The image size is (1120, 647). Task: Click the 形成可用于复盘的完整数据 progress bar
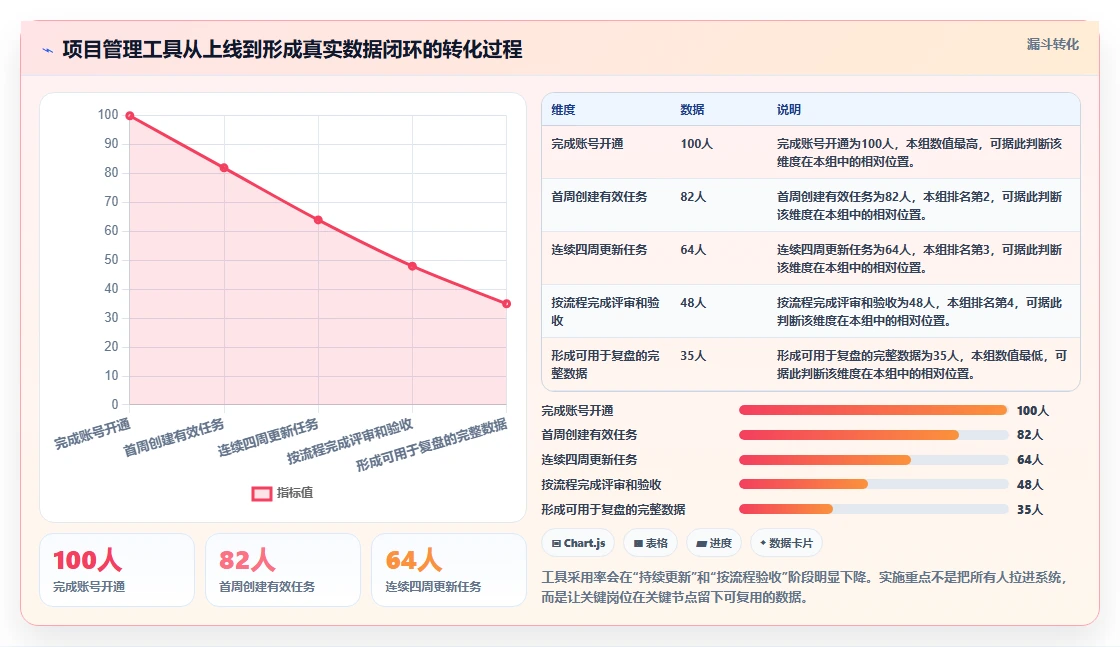point(873,509)
